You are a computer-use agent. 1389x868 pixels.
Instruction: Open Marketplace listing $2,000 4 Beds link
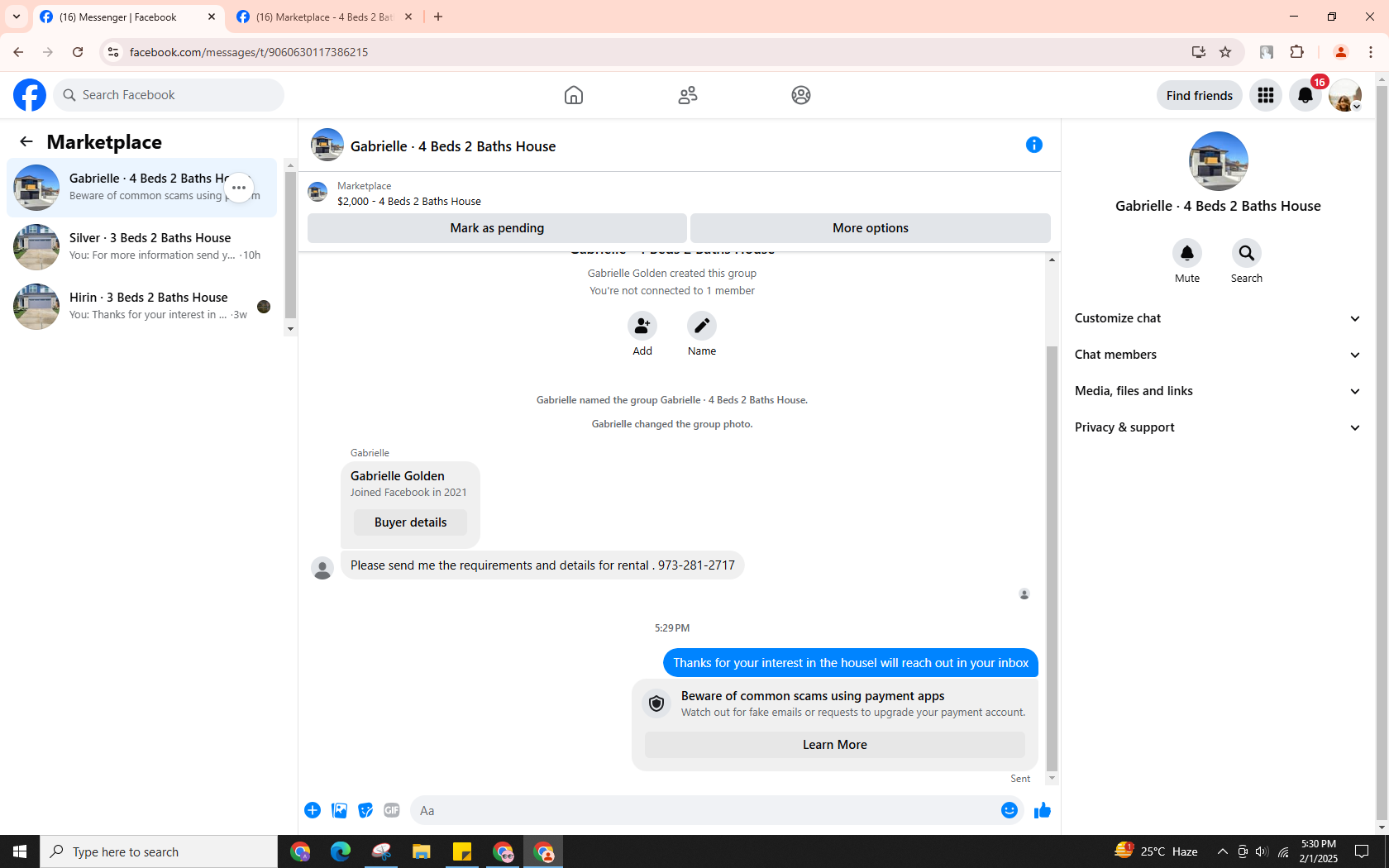(x=408, y=202)
